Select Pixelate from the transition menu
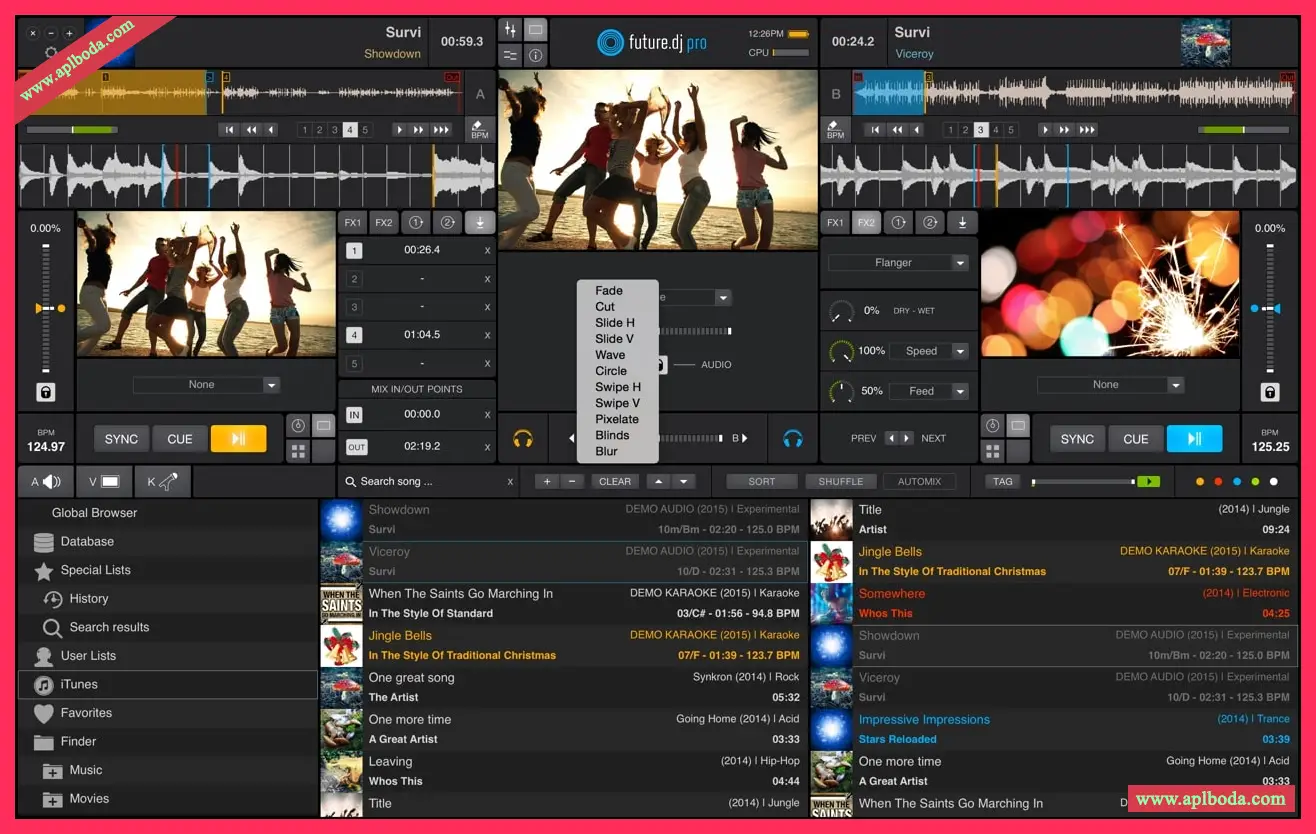The width and height of the screenshot is (1316, 834). [x=616, y=419]
